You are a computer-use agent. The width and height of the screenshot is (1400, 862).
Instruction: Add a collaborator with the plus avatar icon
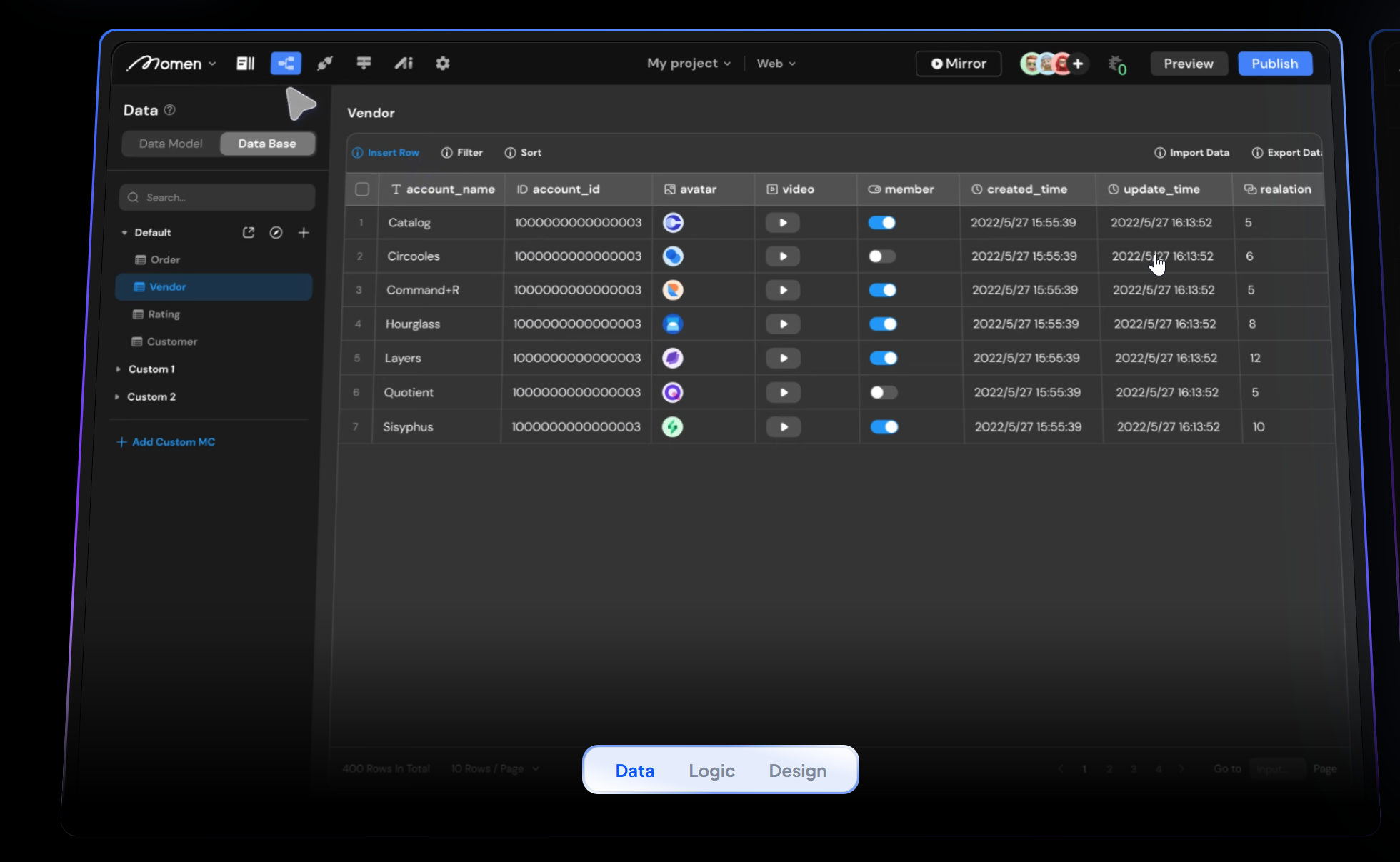(x=1078, y=64)
